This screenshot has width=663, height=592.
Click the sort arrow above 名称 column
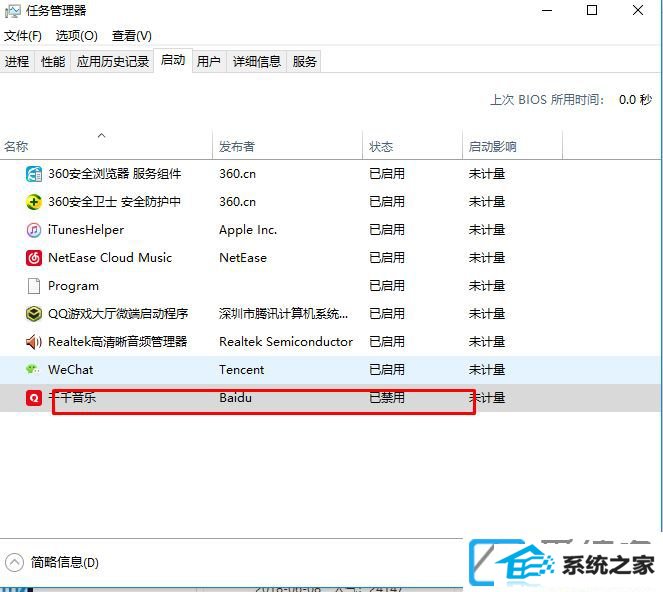(x=101, y=135)
